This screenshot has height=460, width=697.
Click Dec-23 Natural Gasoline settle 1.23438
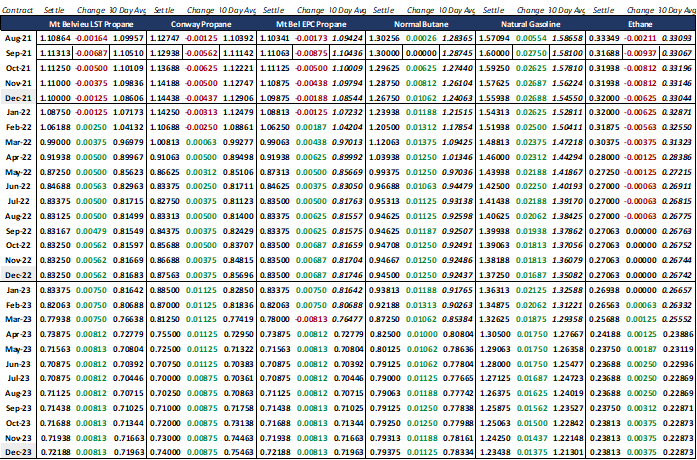coord(495,452)
